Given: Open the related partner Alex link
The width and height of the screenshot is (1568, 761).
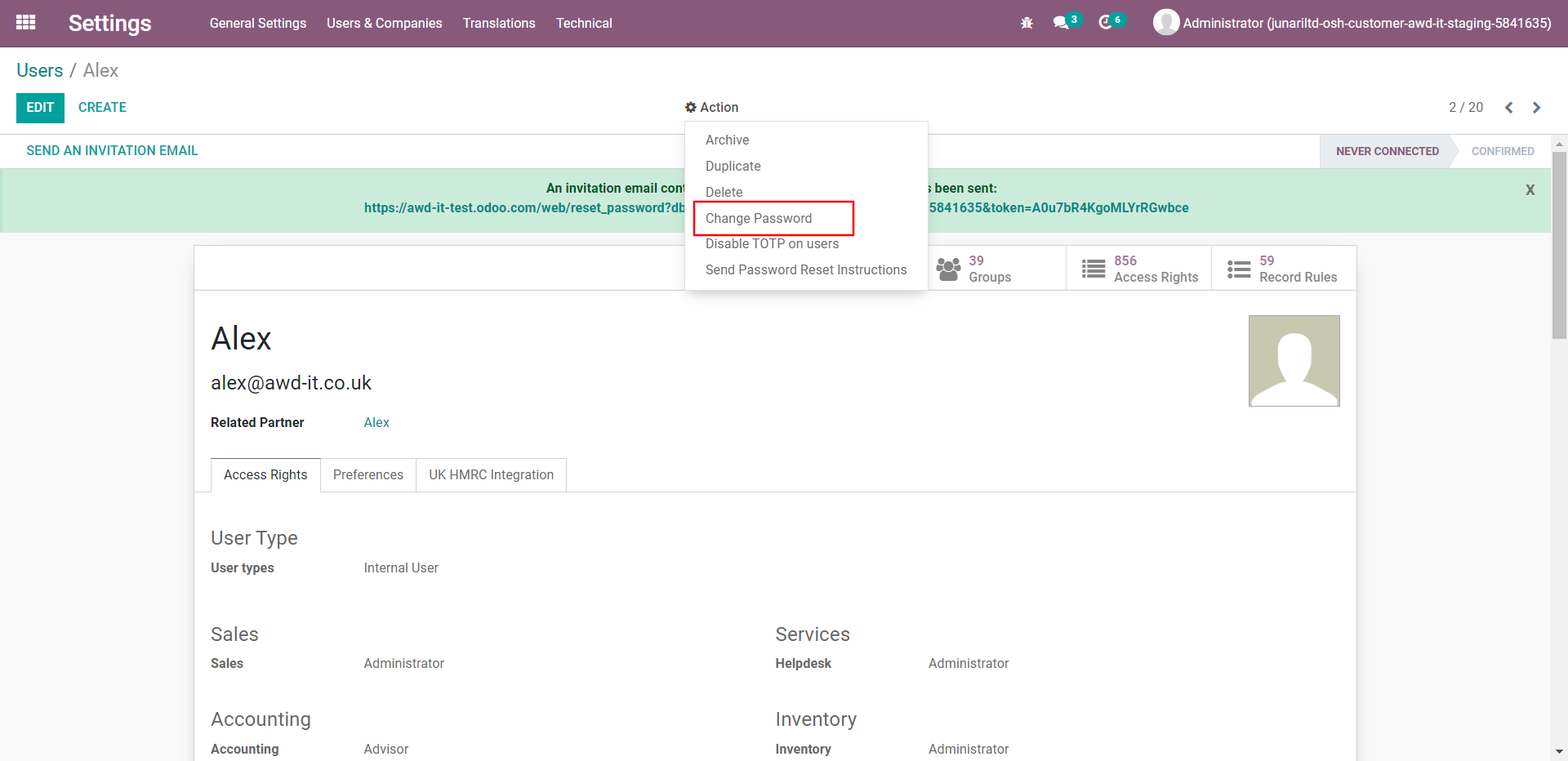Looking at the screenshot, I should [376, 422].
